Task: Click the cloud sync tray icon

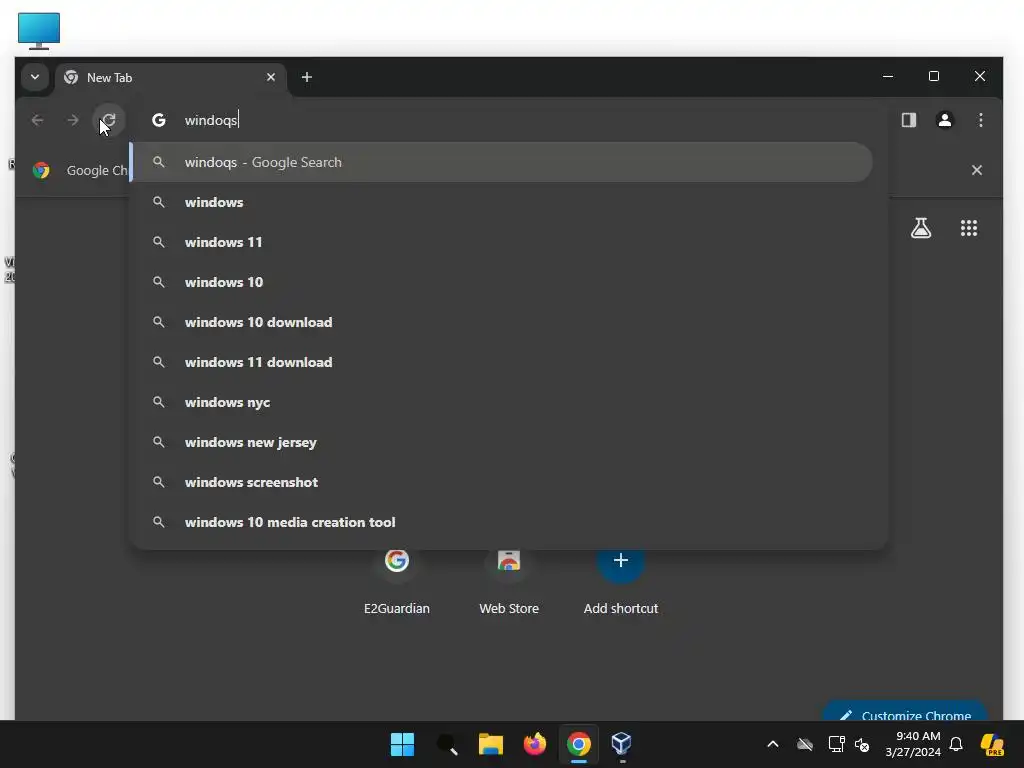Action: pos(805,744)
